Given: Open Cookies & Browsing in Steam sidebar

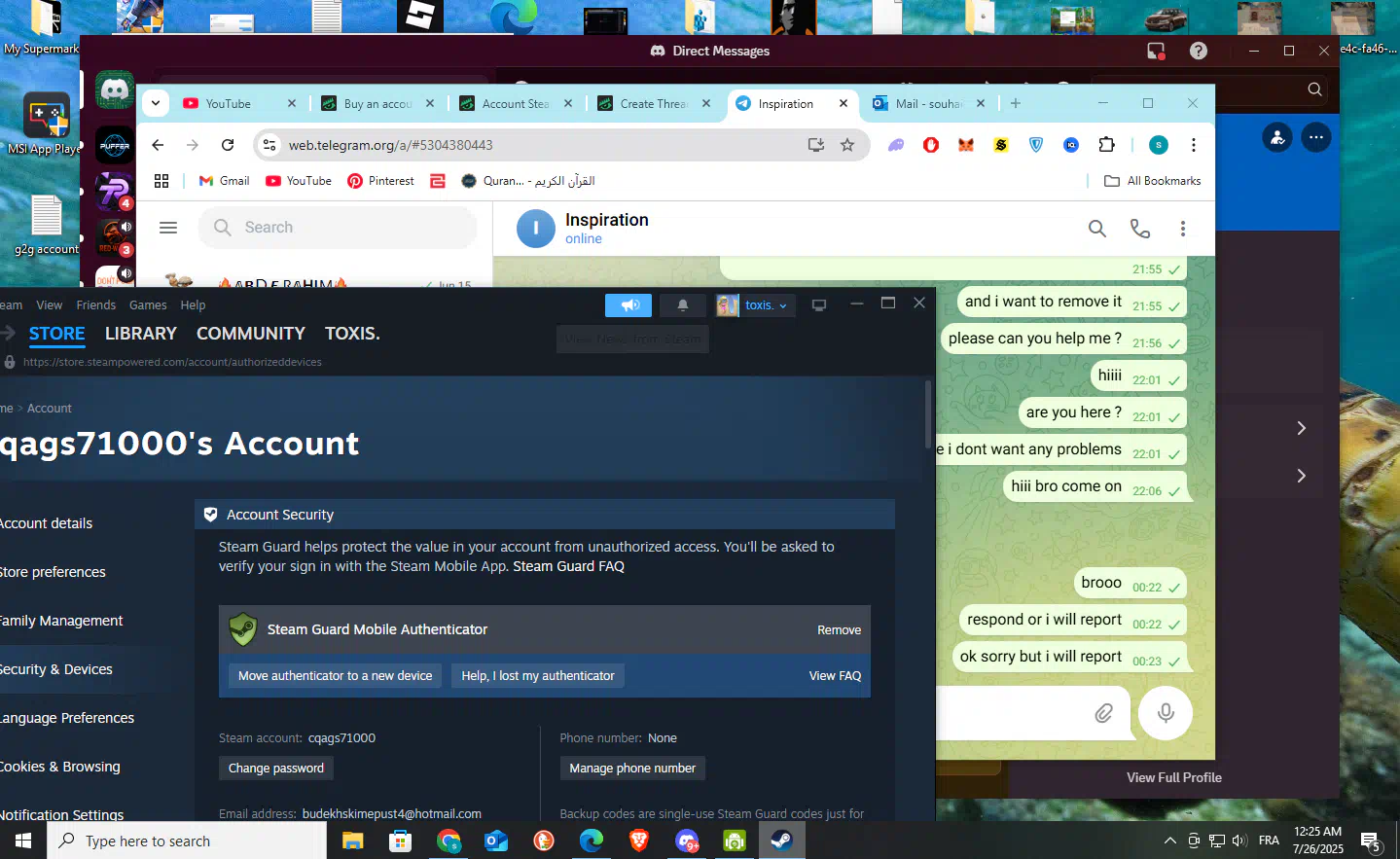Looking at the screenshot, I should [60, 767].
